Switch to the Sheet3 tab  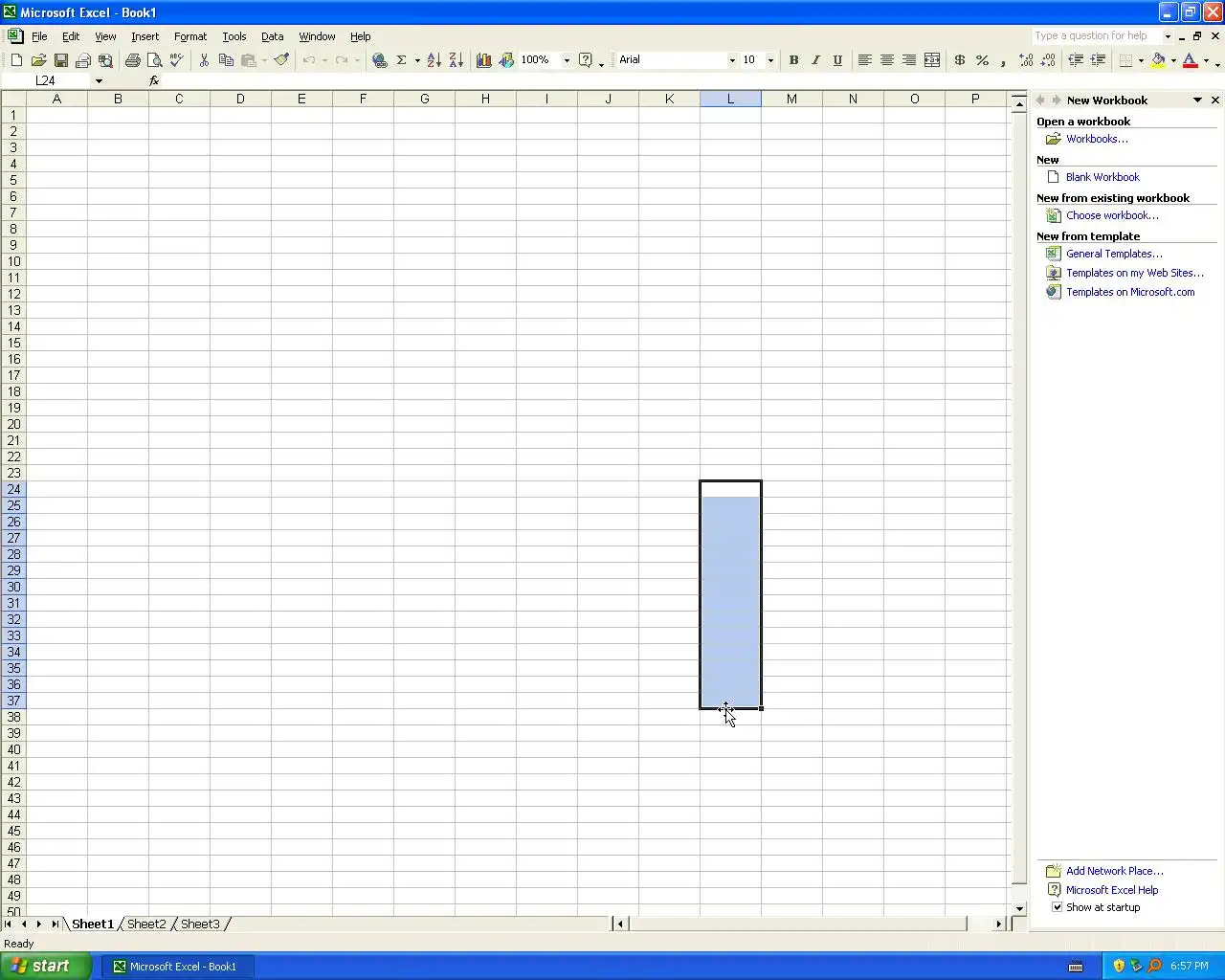tap(201, 924)
